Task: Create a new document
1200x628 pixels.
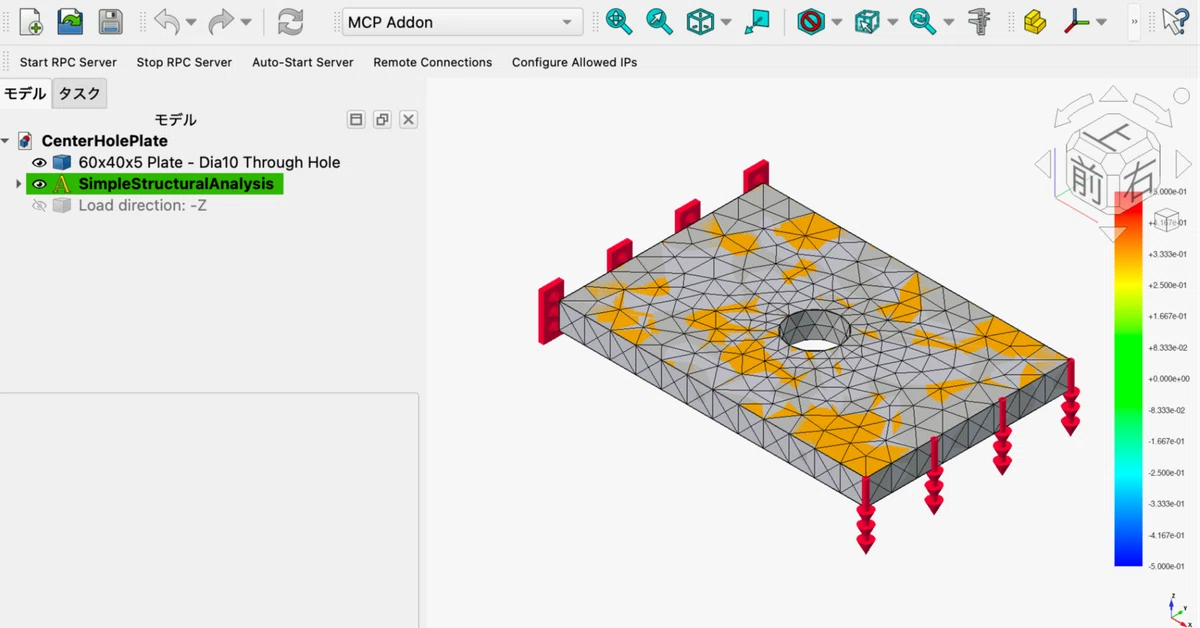Action: tap(31, 21)
